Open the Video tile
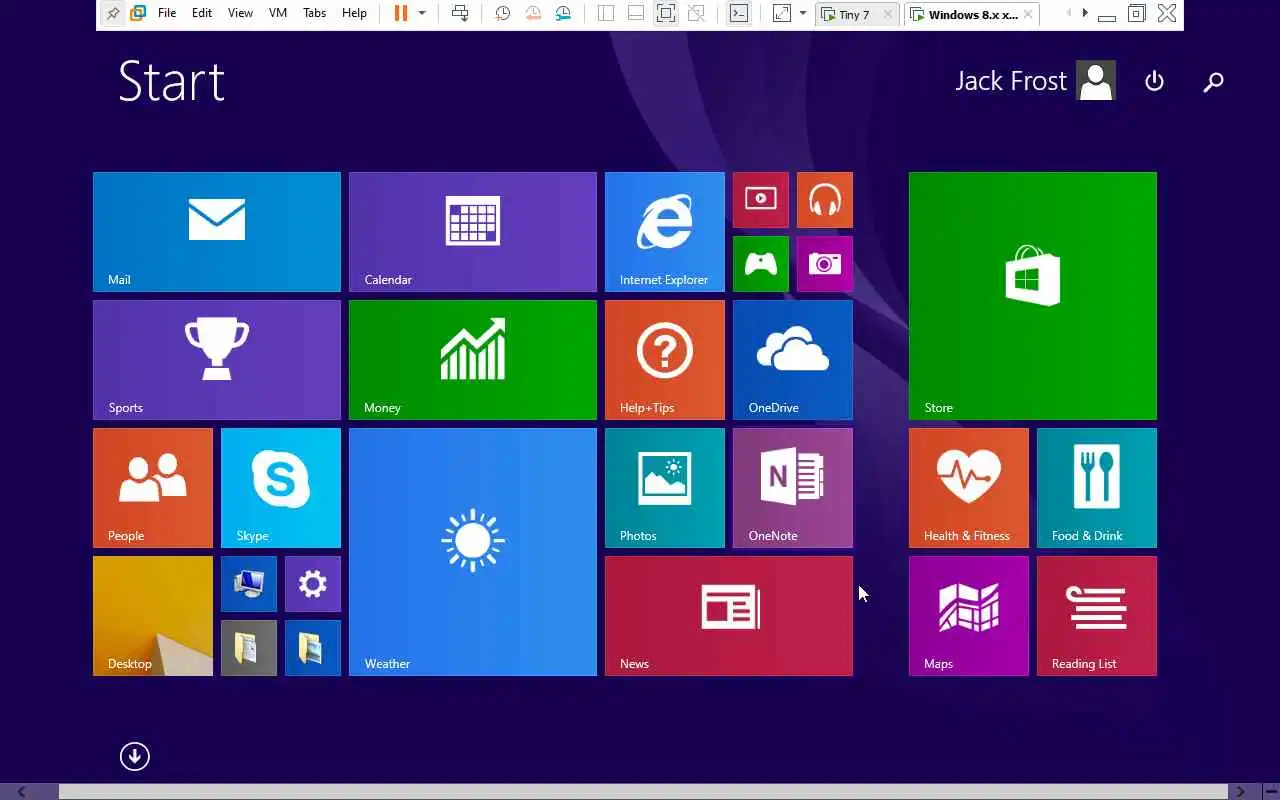The height and width of the screenshot is (800, 1280). point(761,200)
